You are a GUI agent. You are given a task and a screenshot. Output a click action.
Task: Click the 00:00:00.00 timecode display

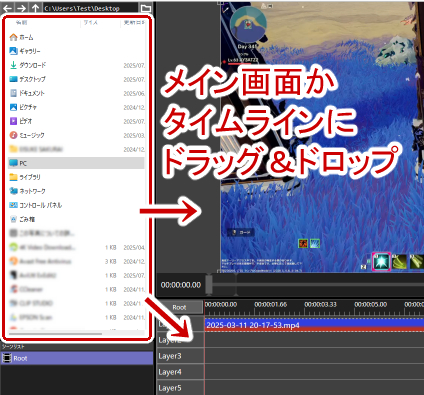(x=181, y=285)
